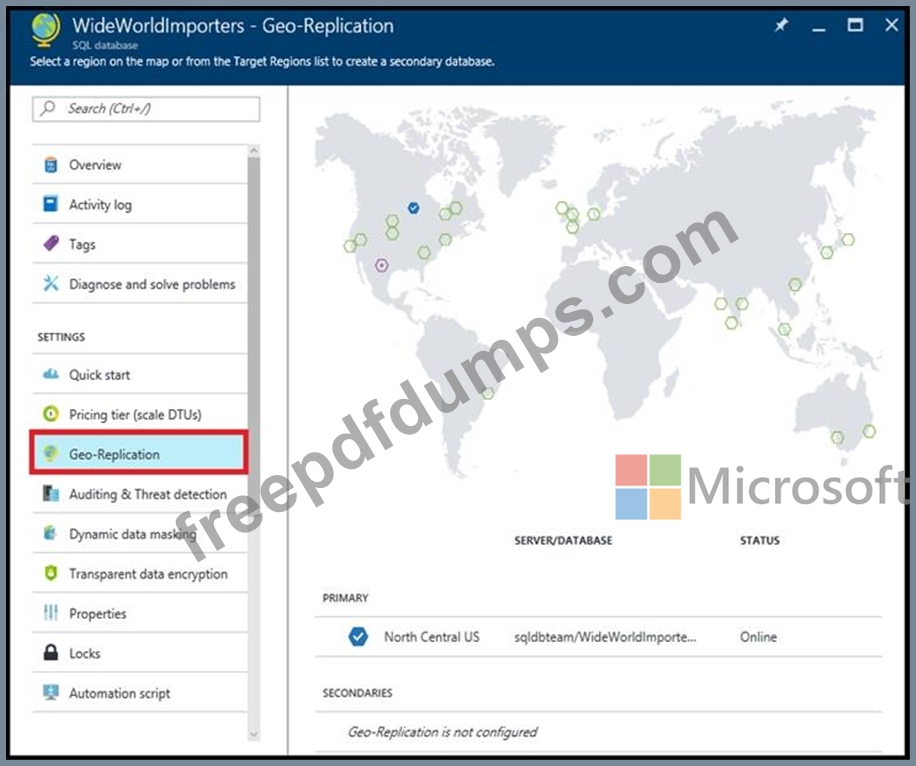Click the Transparent data encryption shield icon
Viewport: 916px width, 766px height.
(x=51, y=573)
